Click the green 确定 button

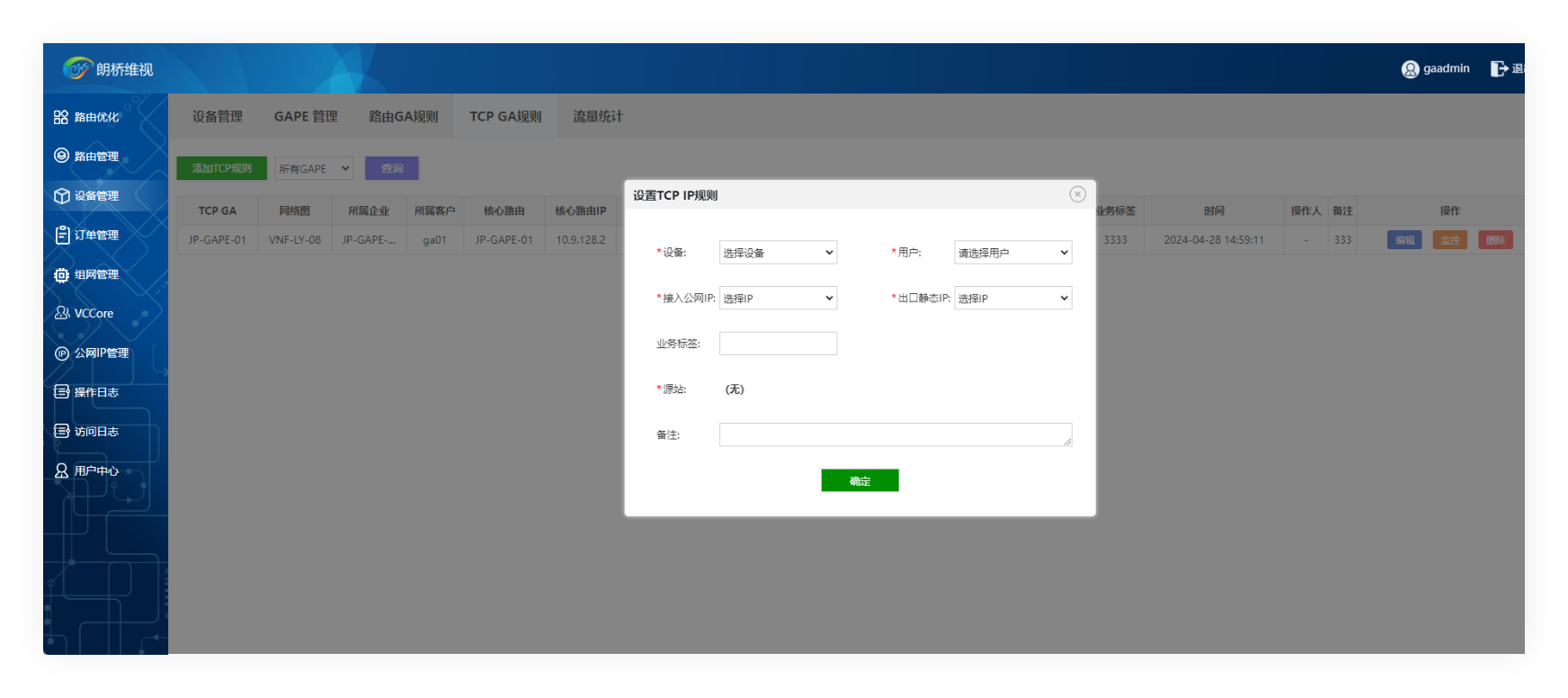coord(860,481)
